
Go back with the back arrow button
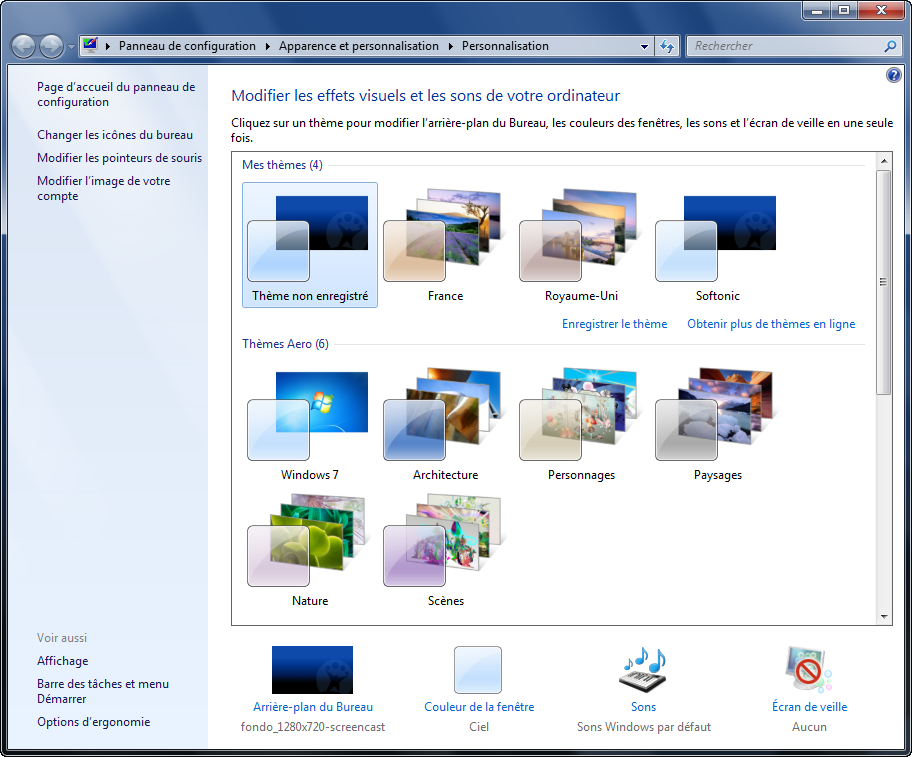tap(24, 46)
